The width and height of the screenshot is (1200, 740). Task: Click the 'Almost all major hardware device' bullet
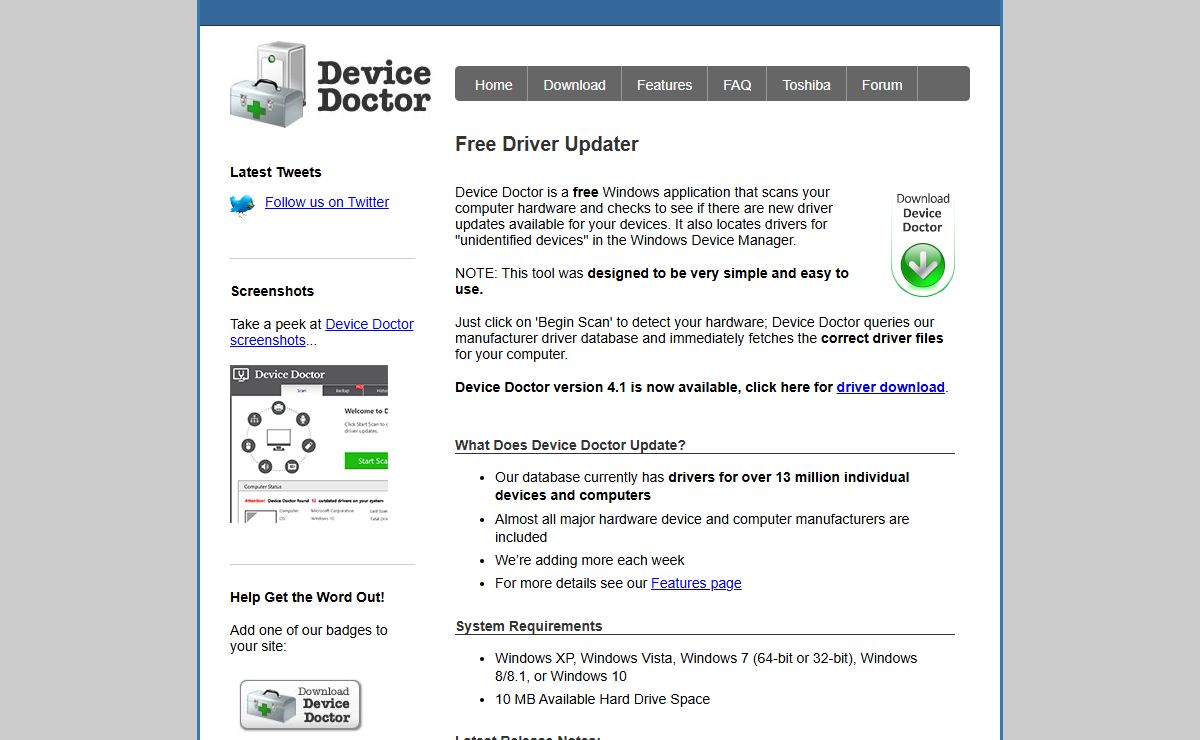tap(702, 528)
